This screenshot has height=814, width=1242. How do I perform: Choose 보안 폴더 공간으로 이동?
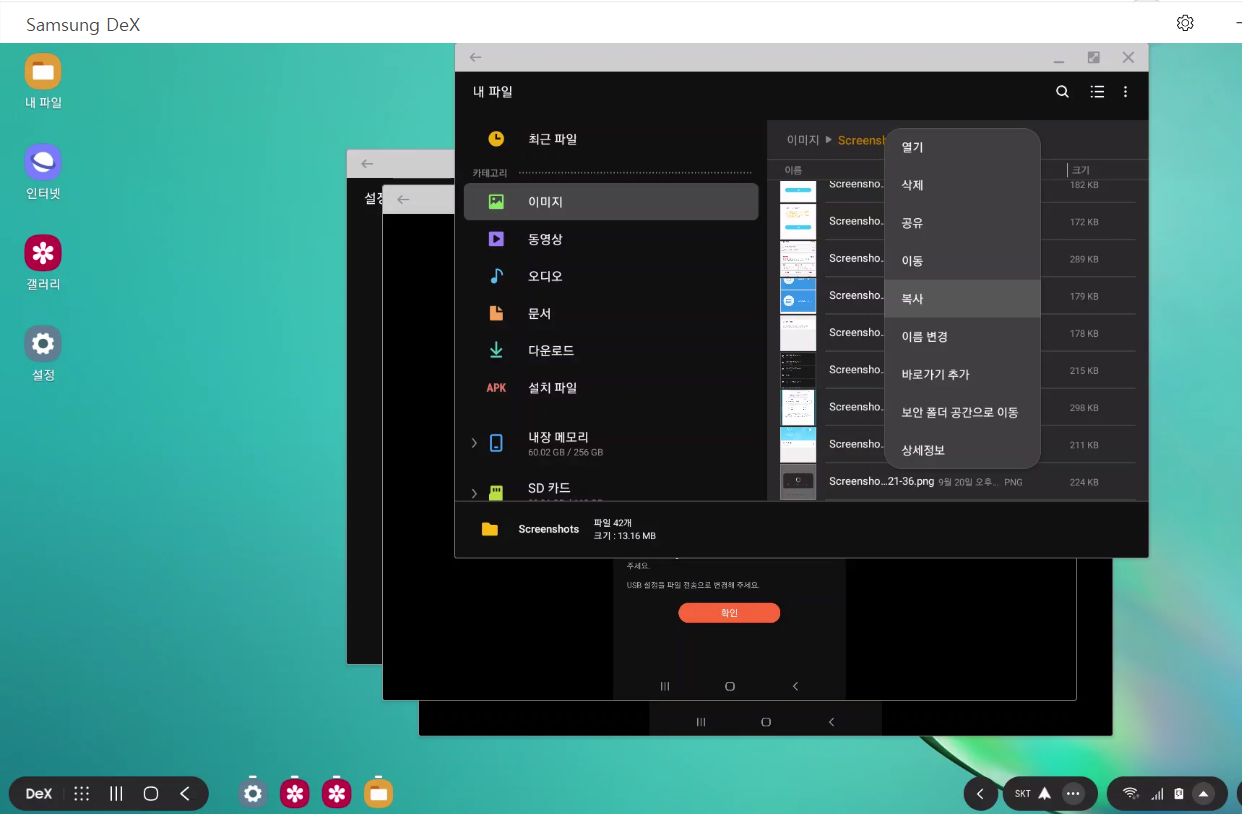962,412
